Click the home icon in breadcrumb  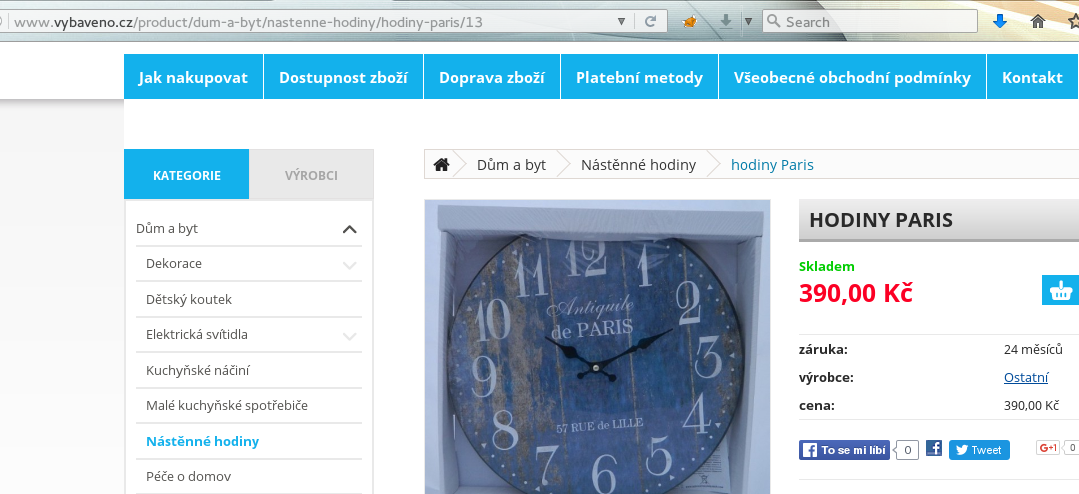click(441, 165)
